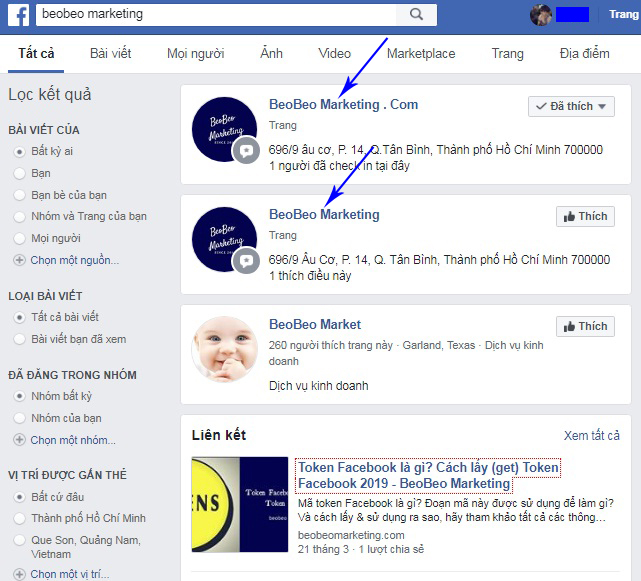641x581 pixels.
Task: Select Tất cả bài viết radio option
Action: pyautogui.click(x=19, y=317)
